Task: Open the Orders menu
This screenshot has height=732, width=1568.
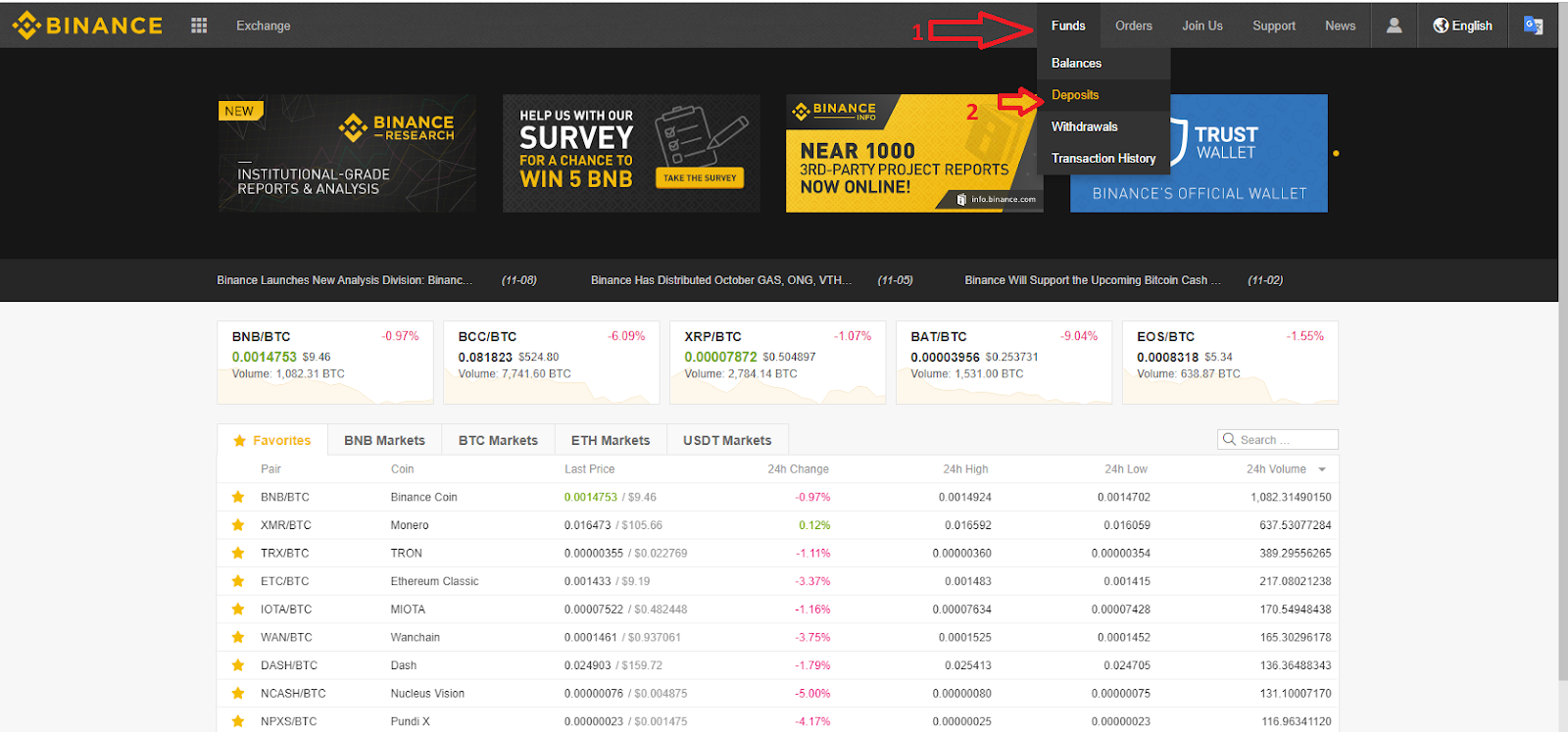Action: point(1134,25)
